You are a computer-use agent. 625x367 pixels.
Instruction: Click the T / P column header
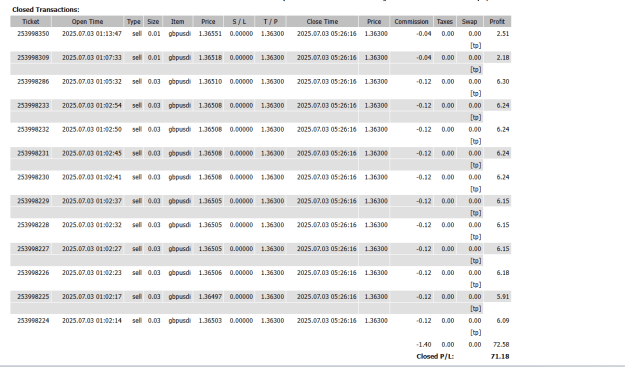[x=270, y=22]
